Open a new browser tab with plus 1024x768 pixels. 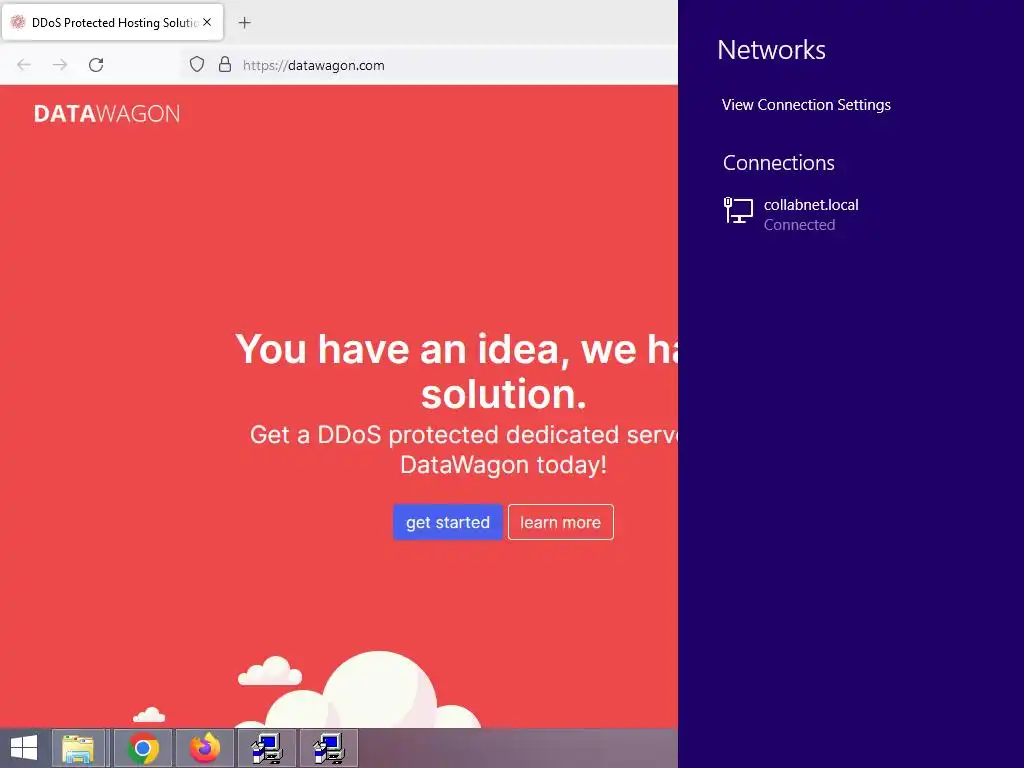coord(244,23)
